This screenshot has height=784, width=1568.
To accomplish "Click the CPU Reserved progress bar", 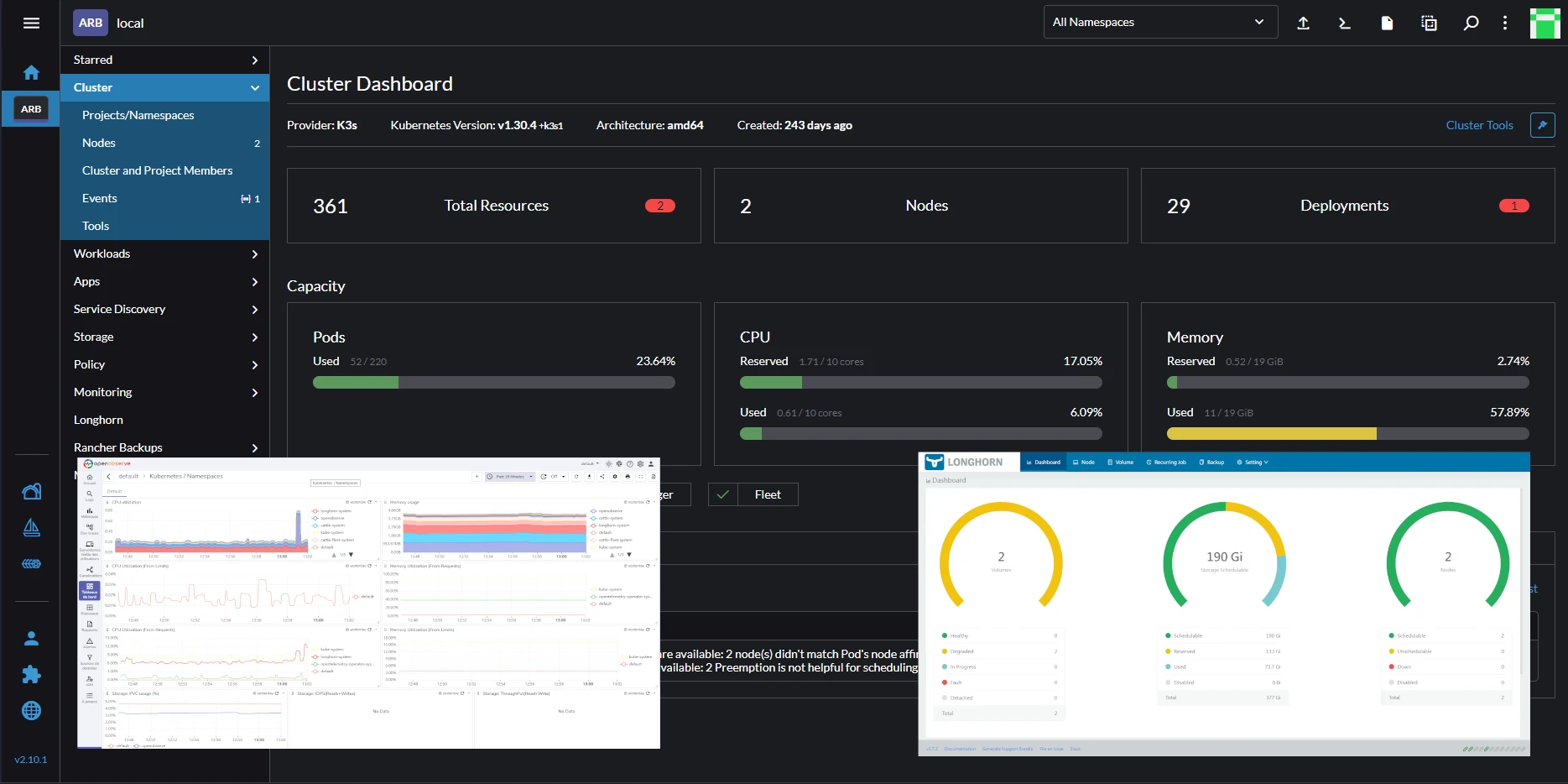I will 921,383.
